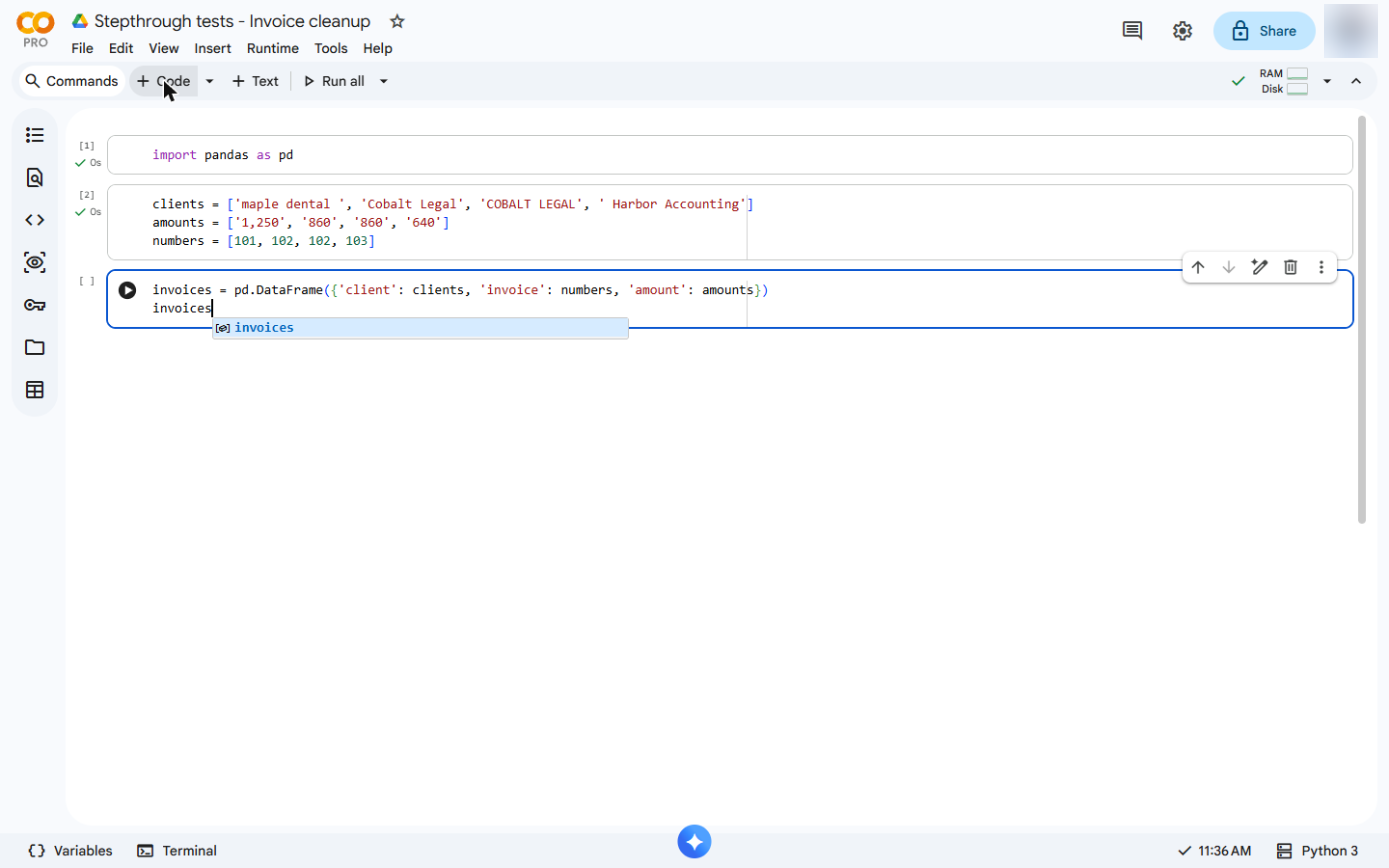Image resolution: width=1389 pixels, height=868 pixels.
Task: Click Run all button
Action: [x=334, y=81]
